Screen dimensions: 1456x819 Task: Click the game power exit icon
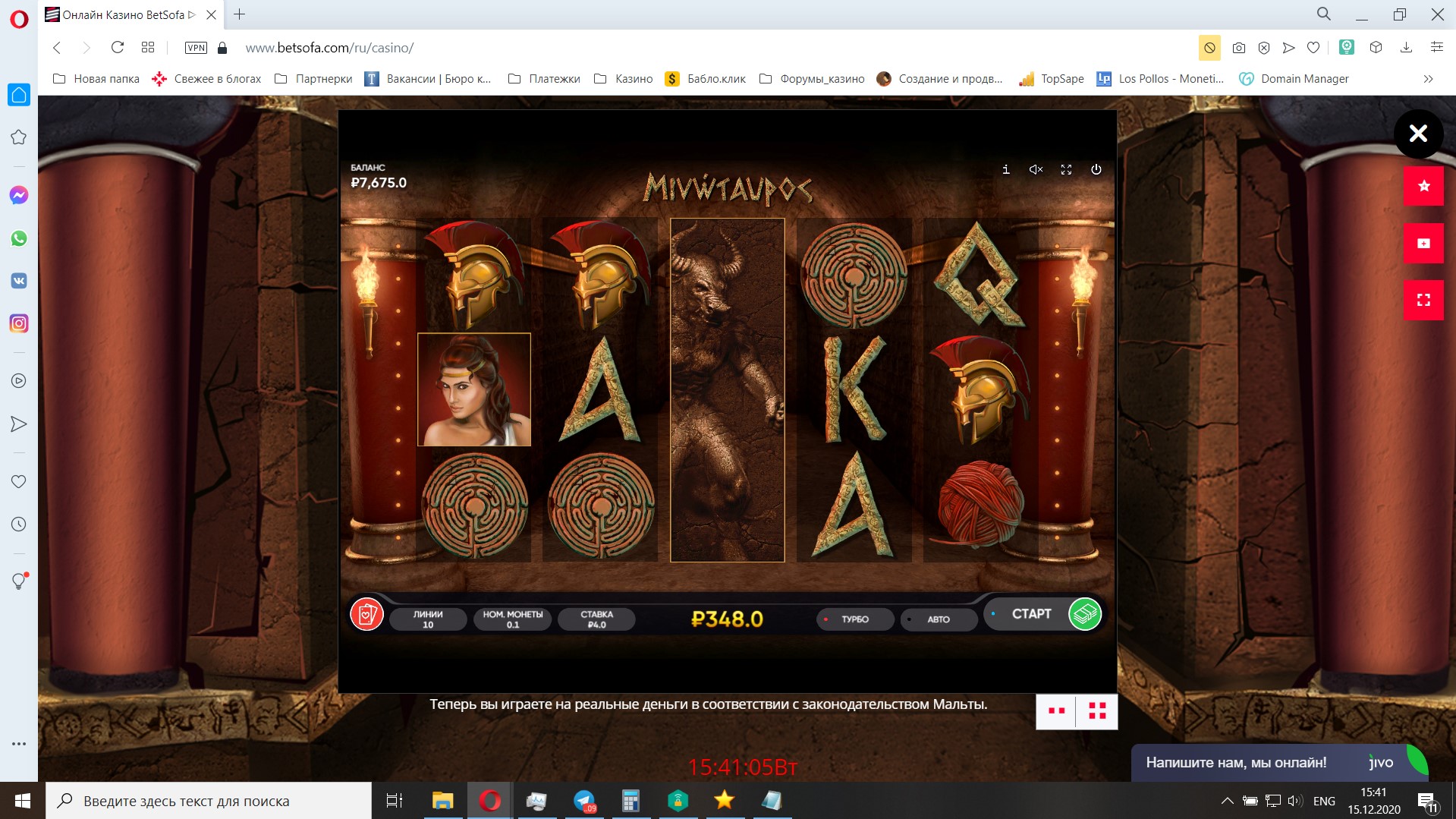pyautogui.click(x=1096, y=169)
